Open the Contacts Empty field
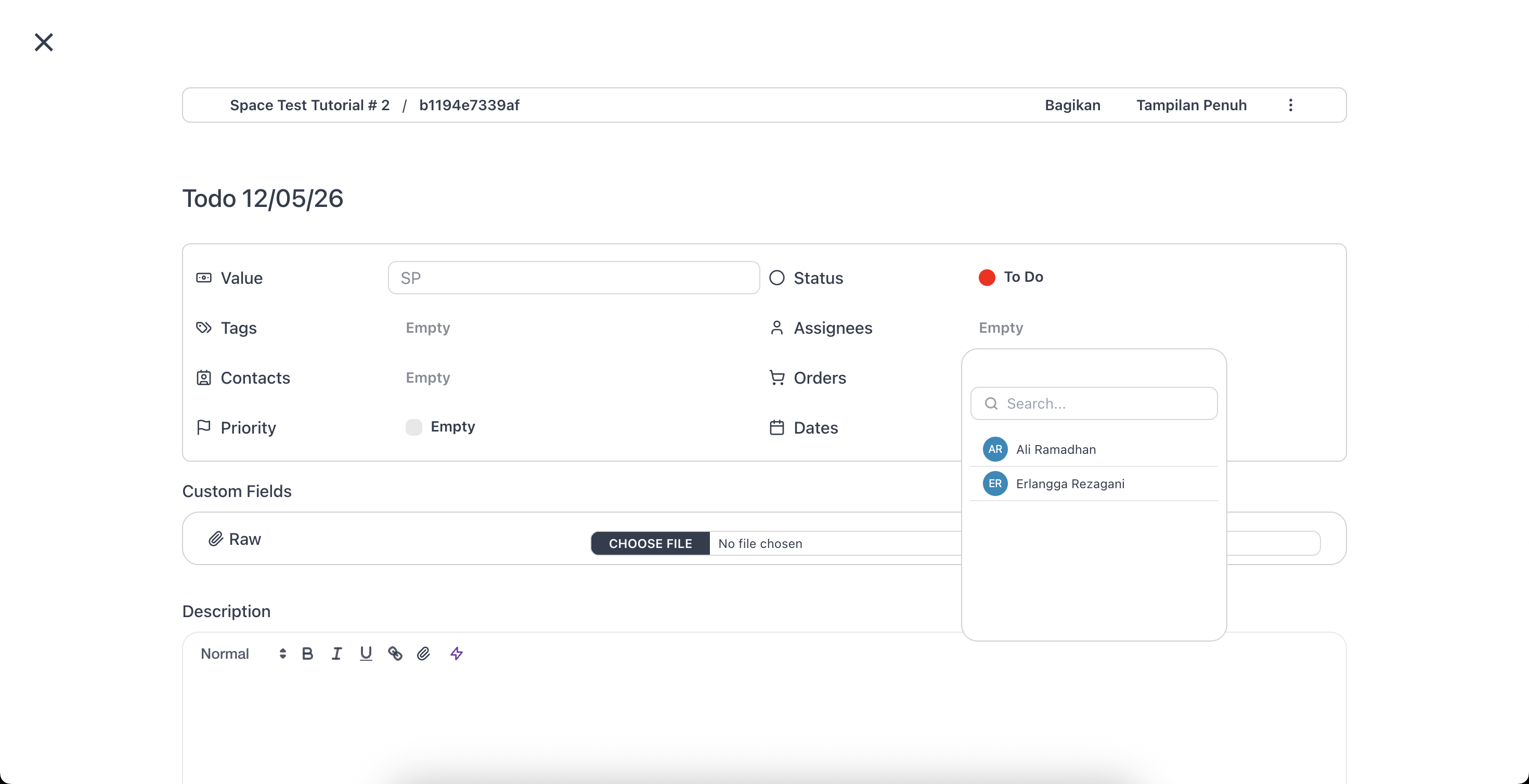The height and width of the screenshot is (784, 1529). pos(428,377)
